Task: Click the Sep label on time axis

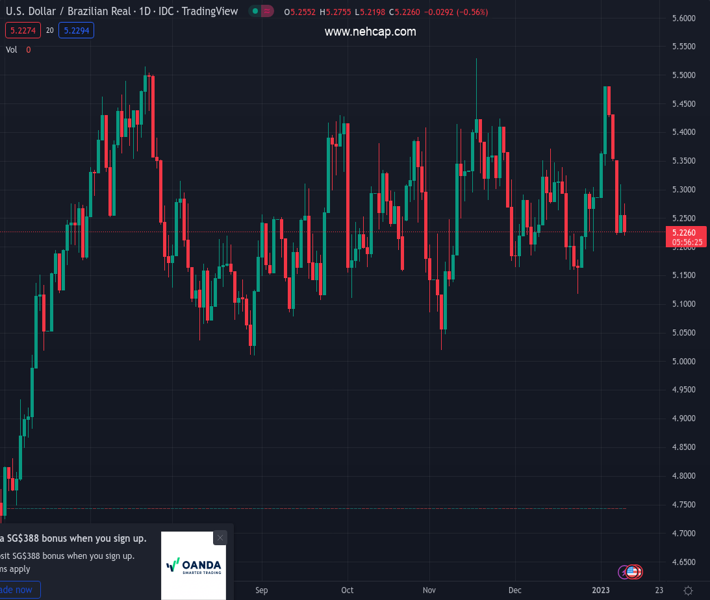Action: point(261,591)
